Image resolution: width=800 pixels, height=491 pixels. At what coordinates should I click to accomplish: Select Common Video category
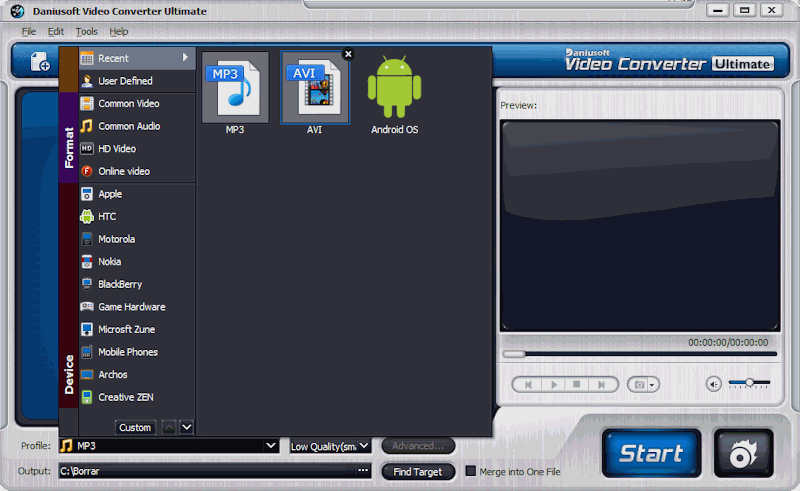click(x=137, y=104)
